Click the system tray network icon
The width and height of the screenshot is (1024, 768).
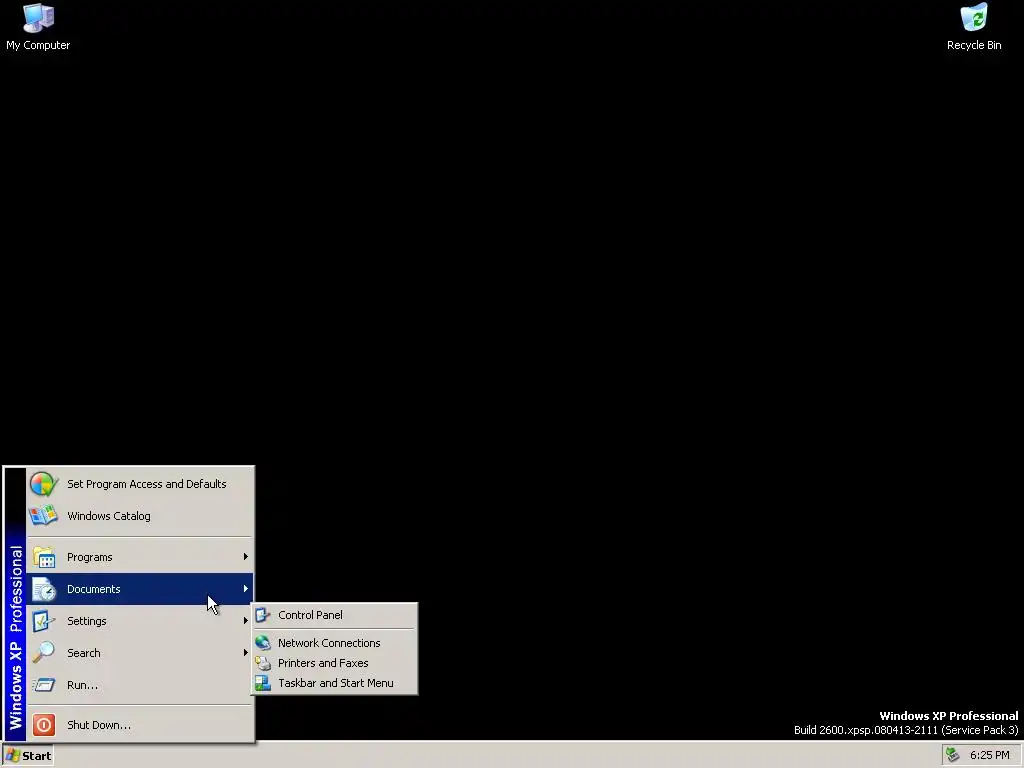[952, 755]
